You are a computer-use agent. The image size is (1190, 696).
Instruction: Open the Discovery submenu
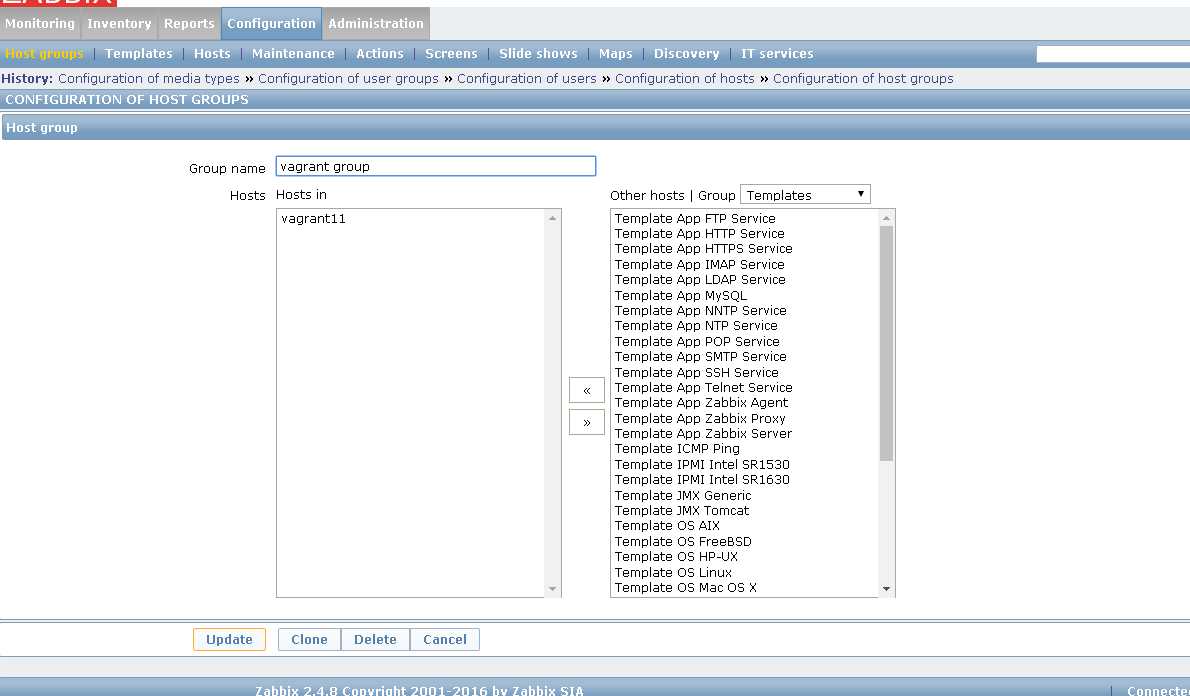point(686,54)
